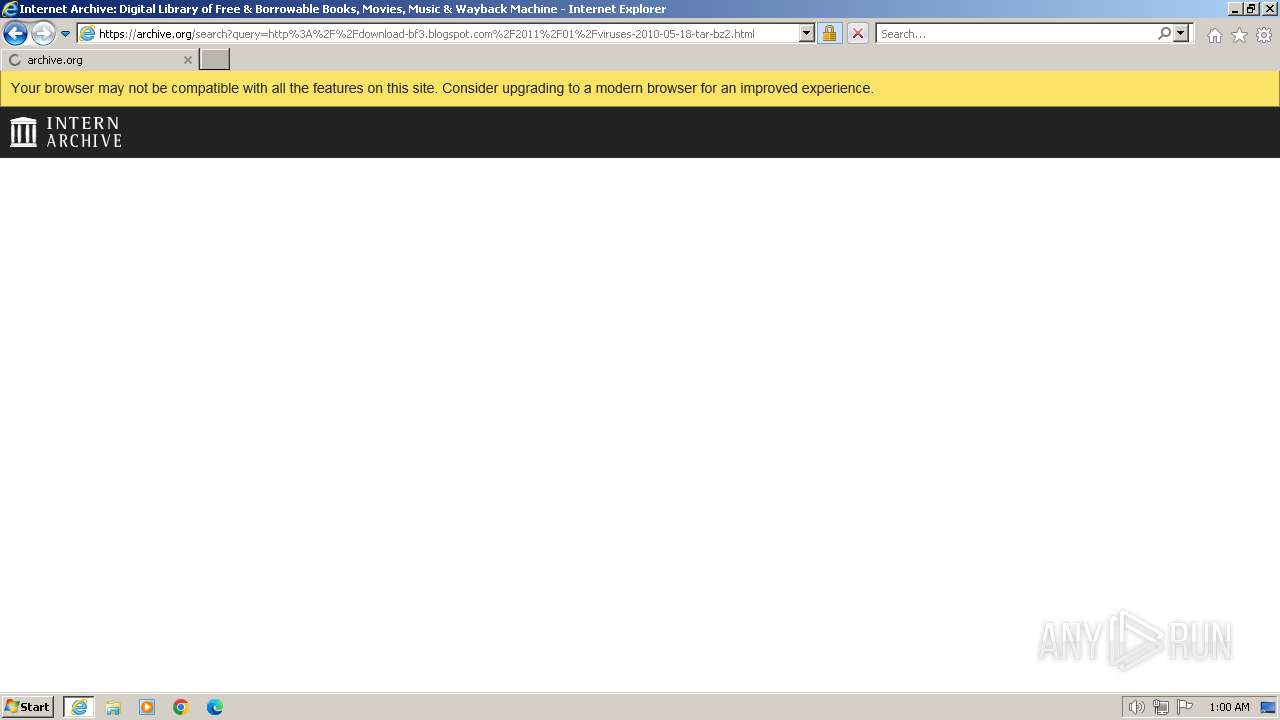This screenshot has height=720, width=1280.
Task: Stop loading the page with the X button
Action: click(858, 34)
